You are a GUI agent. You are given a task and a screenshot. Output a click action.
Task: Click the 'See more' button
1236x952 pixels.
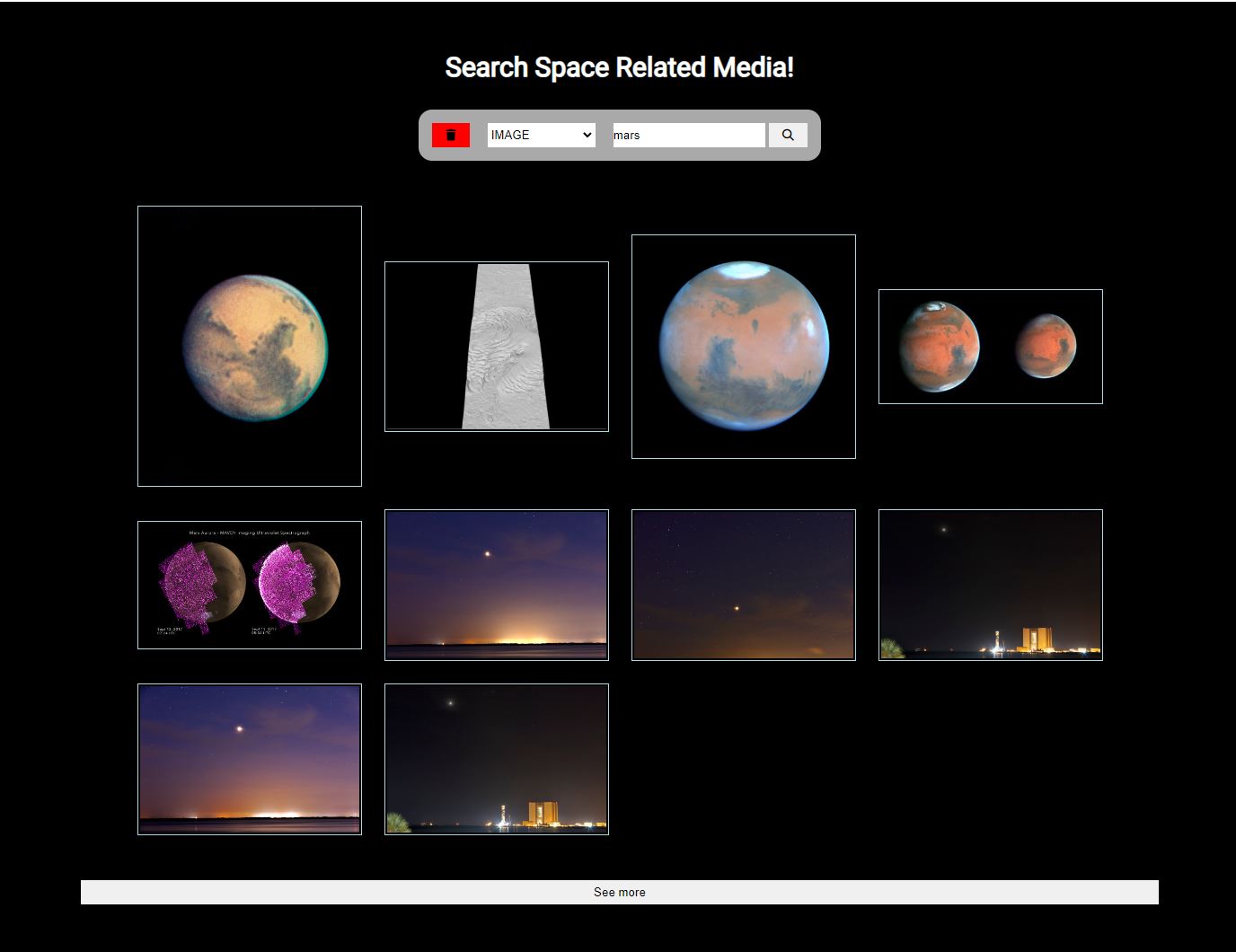tap(620, 892)
